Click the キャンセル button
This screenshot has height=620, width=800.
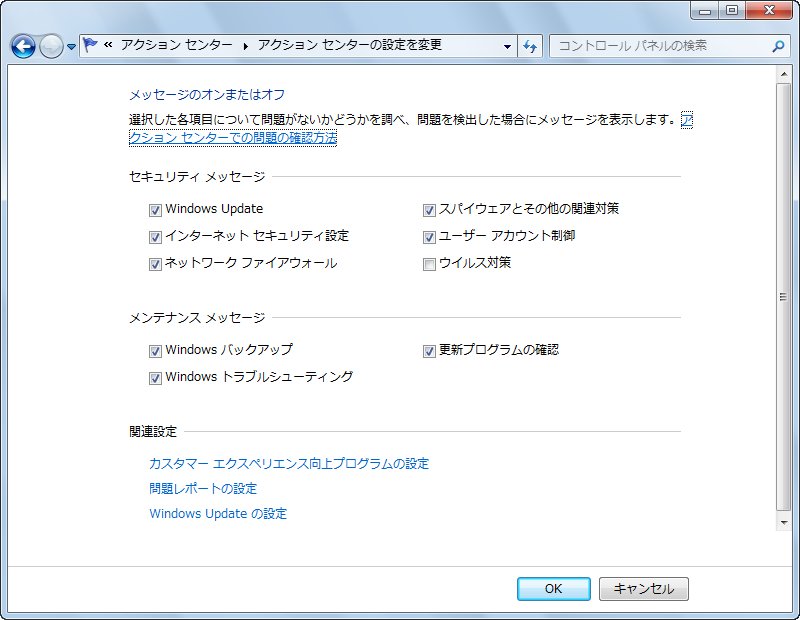[x=643, y=589]
